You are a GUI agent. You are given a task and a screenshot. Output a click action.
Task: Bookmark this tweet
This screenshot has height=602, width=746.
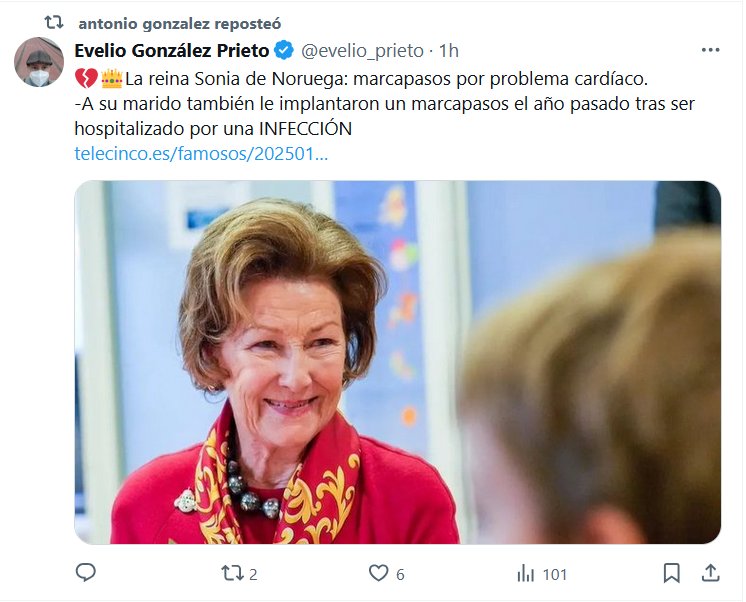point(672,573)
